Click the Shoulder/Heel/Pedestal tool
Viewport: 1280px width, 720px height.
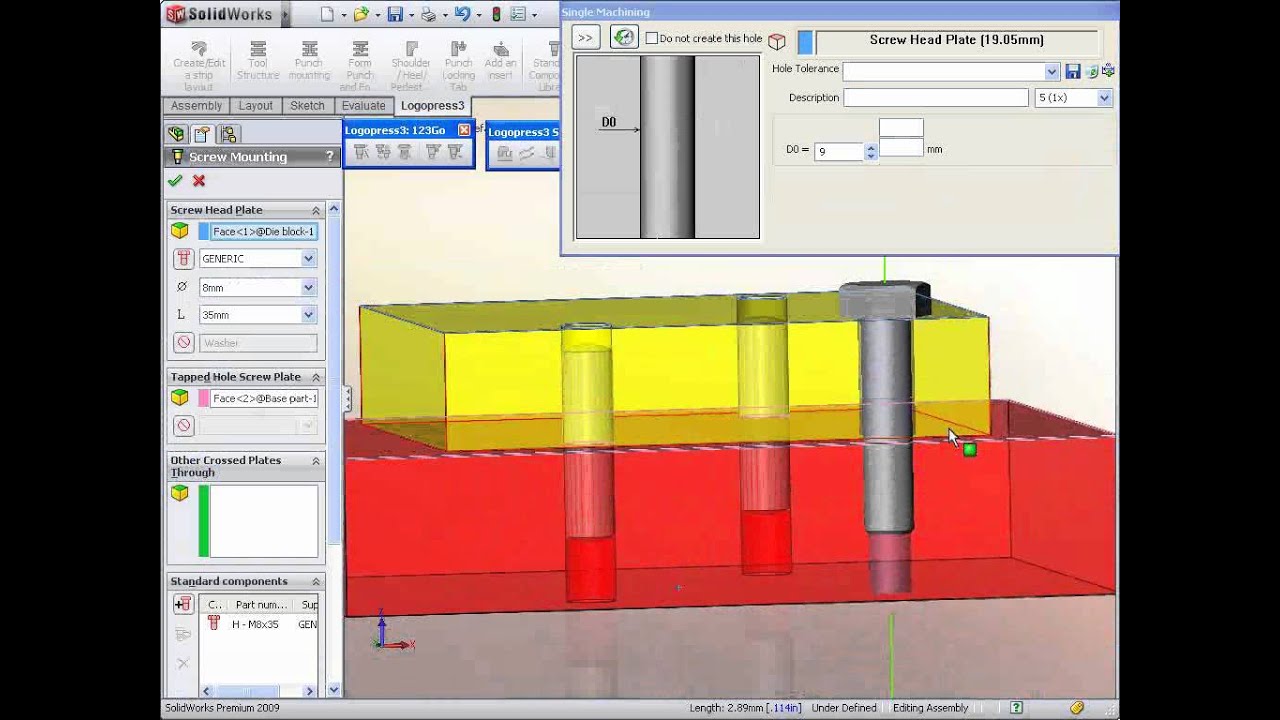411,66
